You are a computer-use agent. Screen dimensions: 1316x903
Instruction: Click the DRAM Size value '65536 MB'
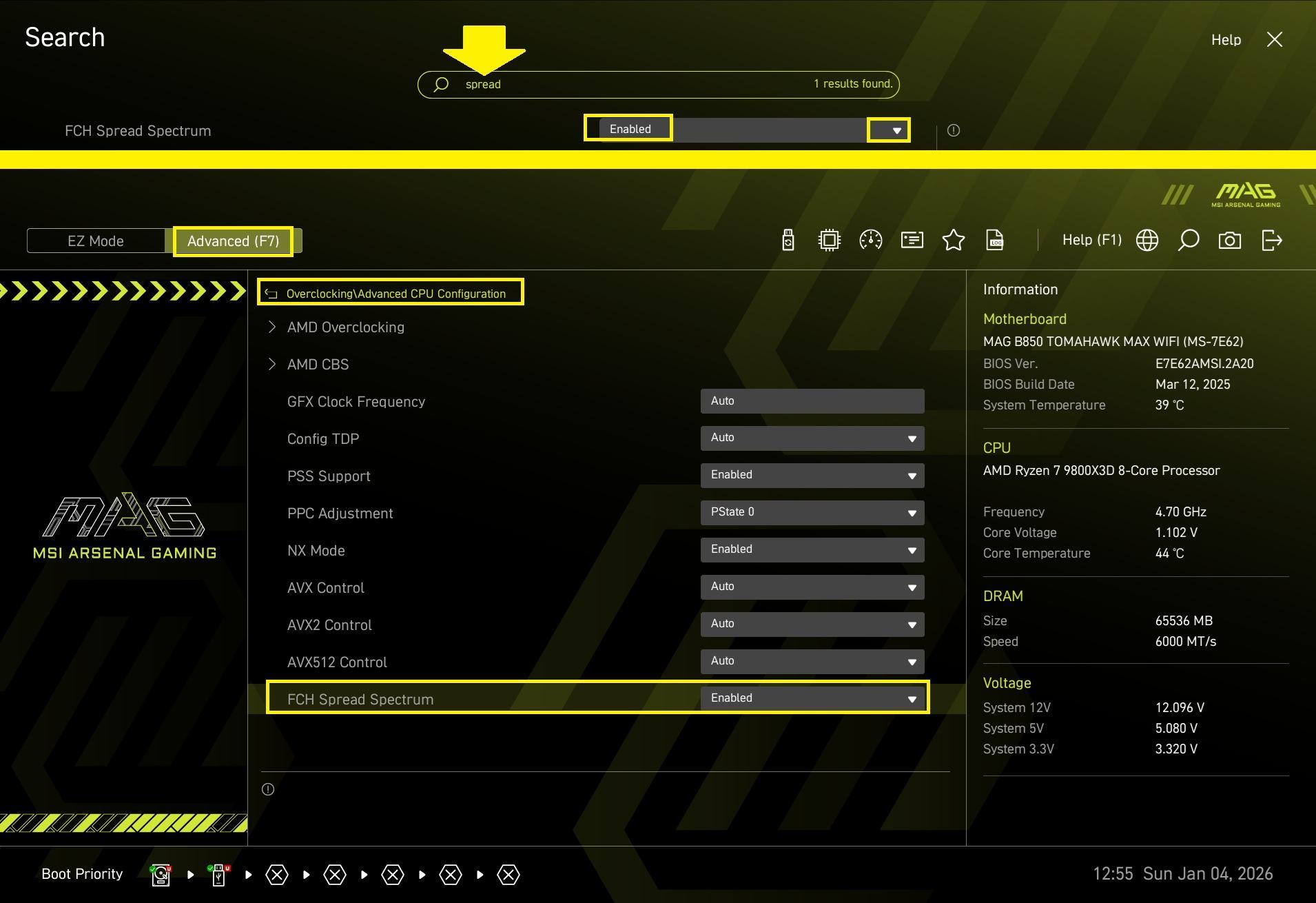point(1184,621)
